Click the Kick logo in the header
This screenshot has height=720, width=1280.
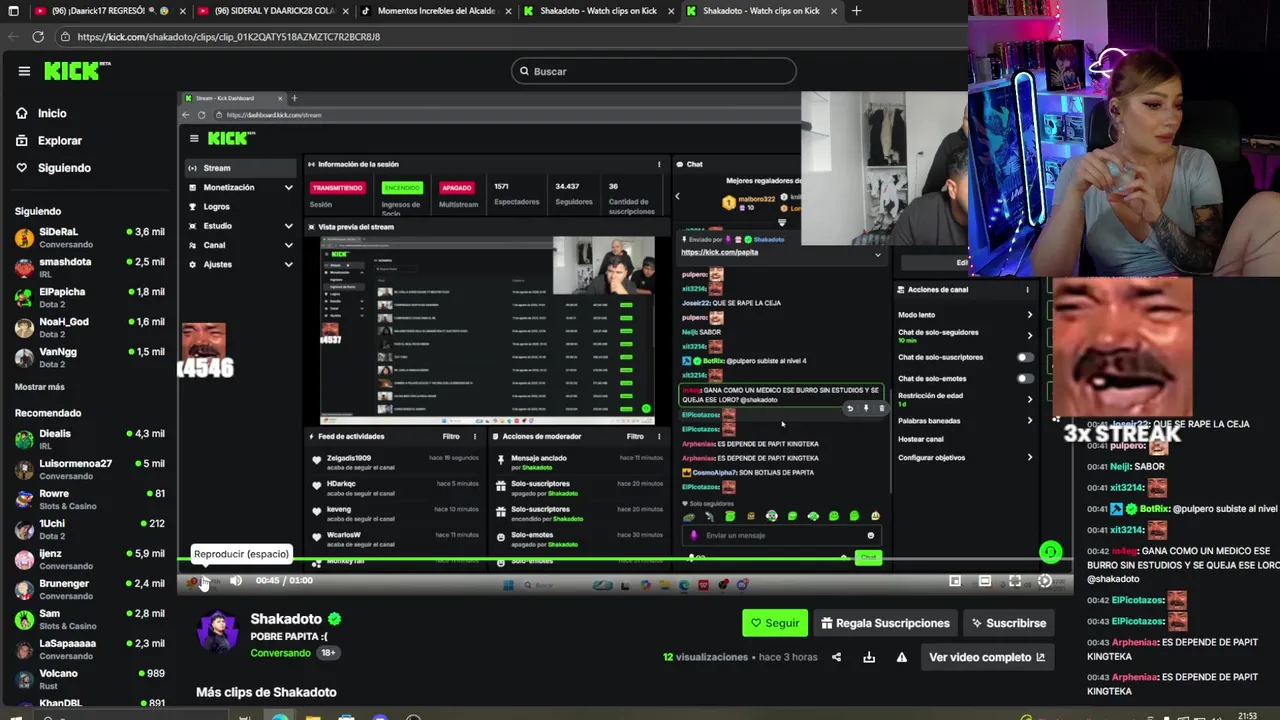click(77, 71)
